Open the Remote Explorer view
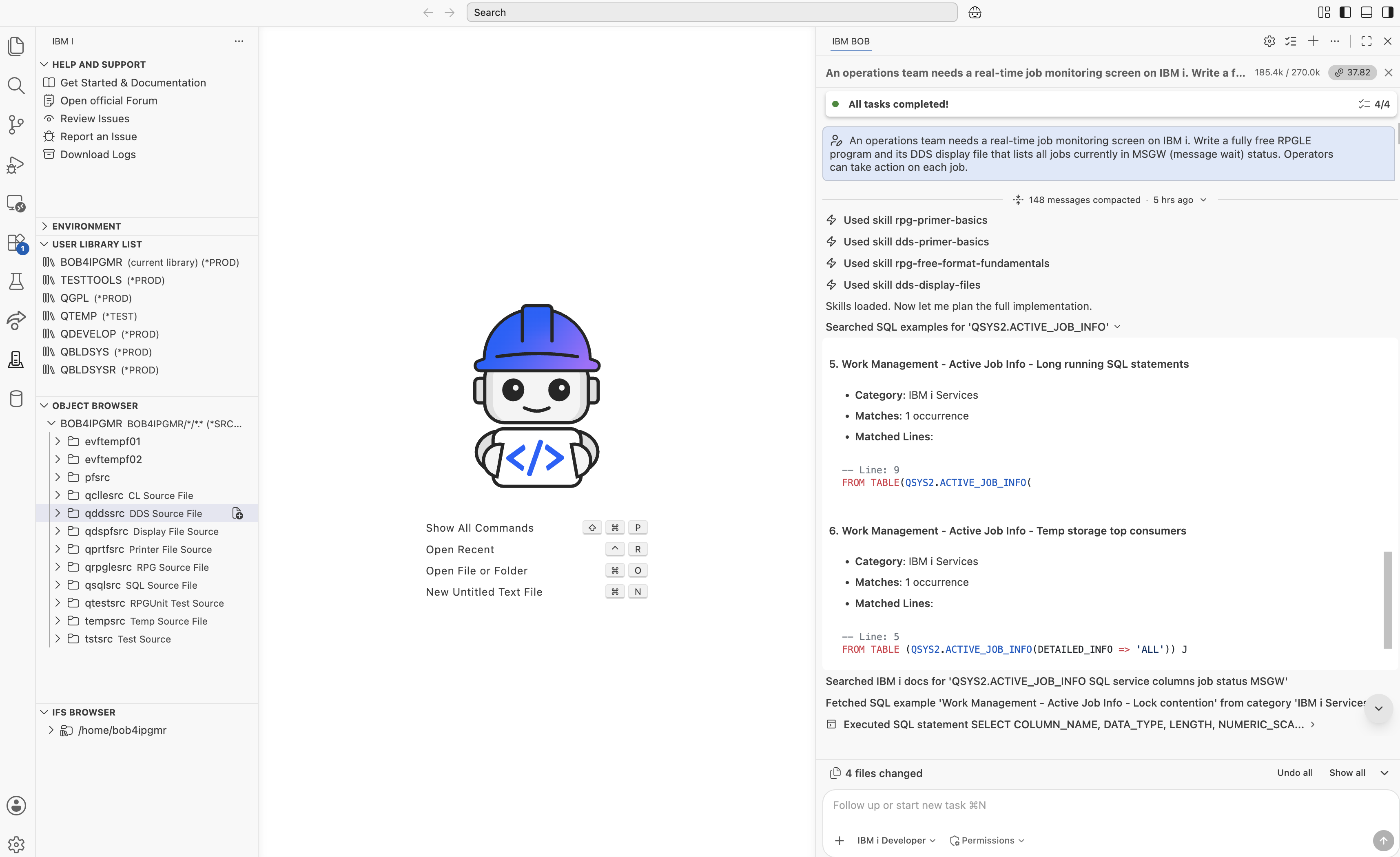Screen dimensions: 1400x857 [16, 203]
